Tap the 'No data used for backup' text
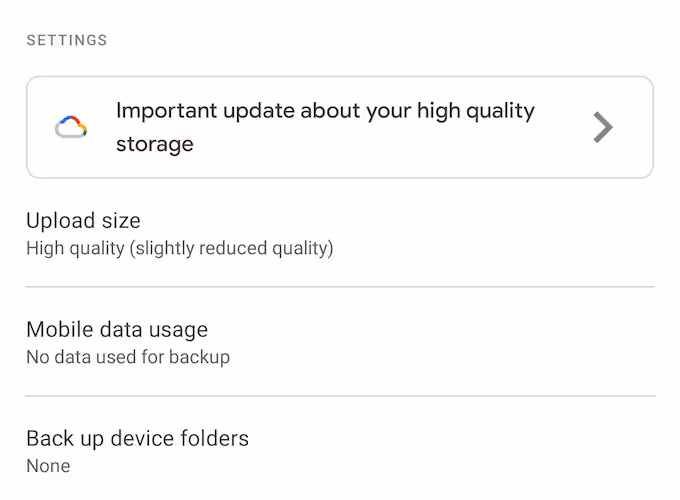 [x=128, y=357]
